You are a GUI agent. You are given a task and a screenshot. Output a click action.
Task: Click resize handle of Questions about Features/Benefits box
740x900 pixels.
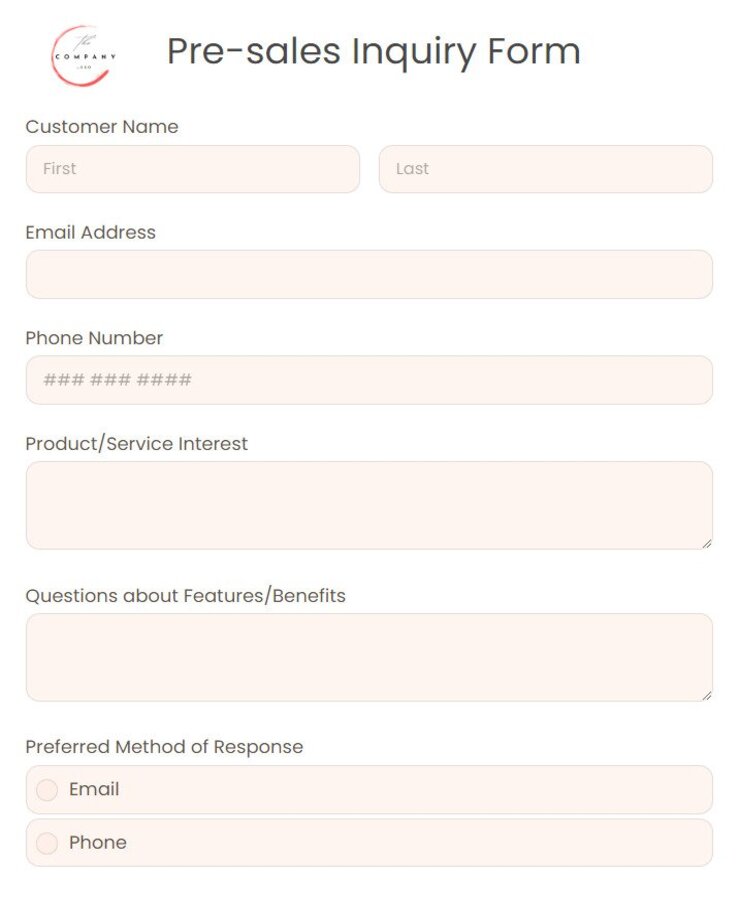(x=706, y=695)
